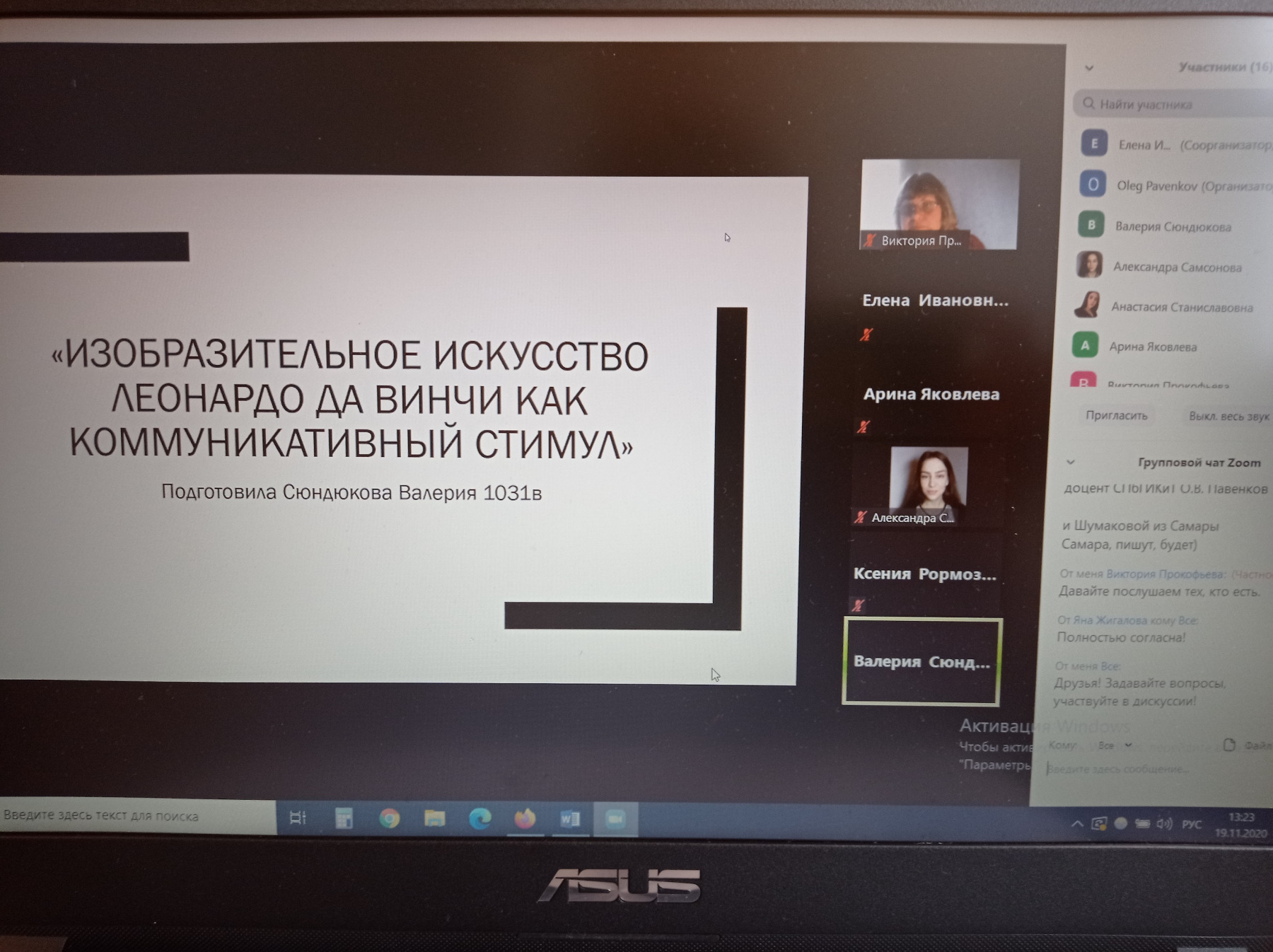
Task: Click the chat message Полностью согласна!
Action: [1121, 637]
